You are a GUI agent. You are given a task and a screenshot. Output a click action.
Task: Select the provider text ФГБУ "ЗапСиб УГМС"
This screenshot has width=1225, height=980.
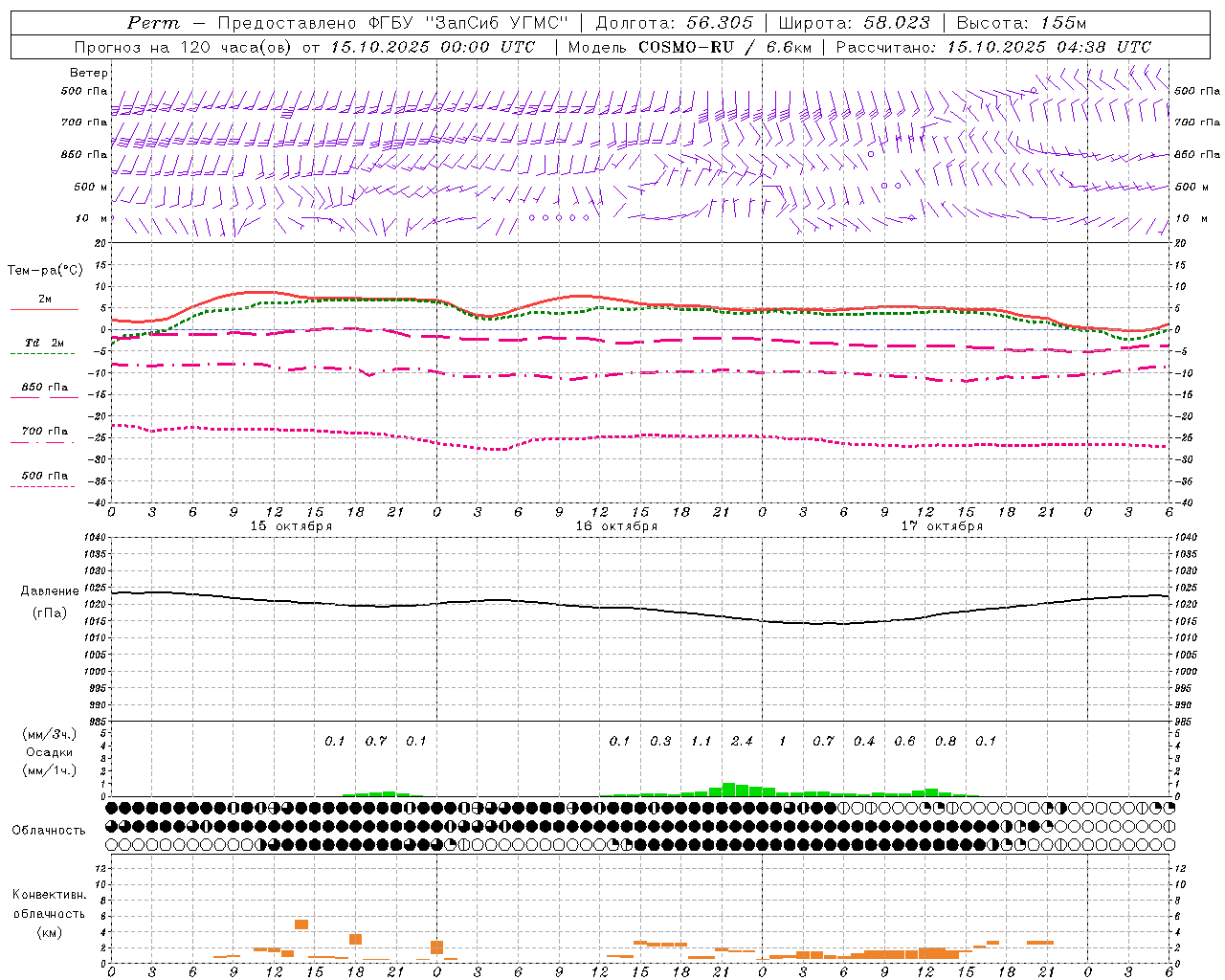click(x=468, y=23)
